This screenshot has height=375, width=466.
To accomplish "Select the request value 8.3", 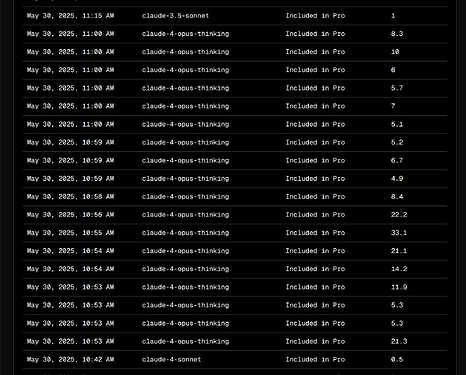I will (x=397, y=34).
